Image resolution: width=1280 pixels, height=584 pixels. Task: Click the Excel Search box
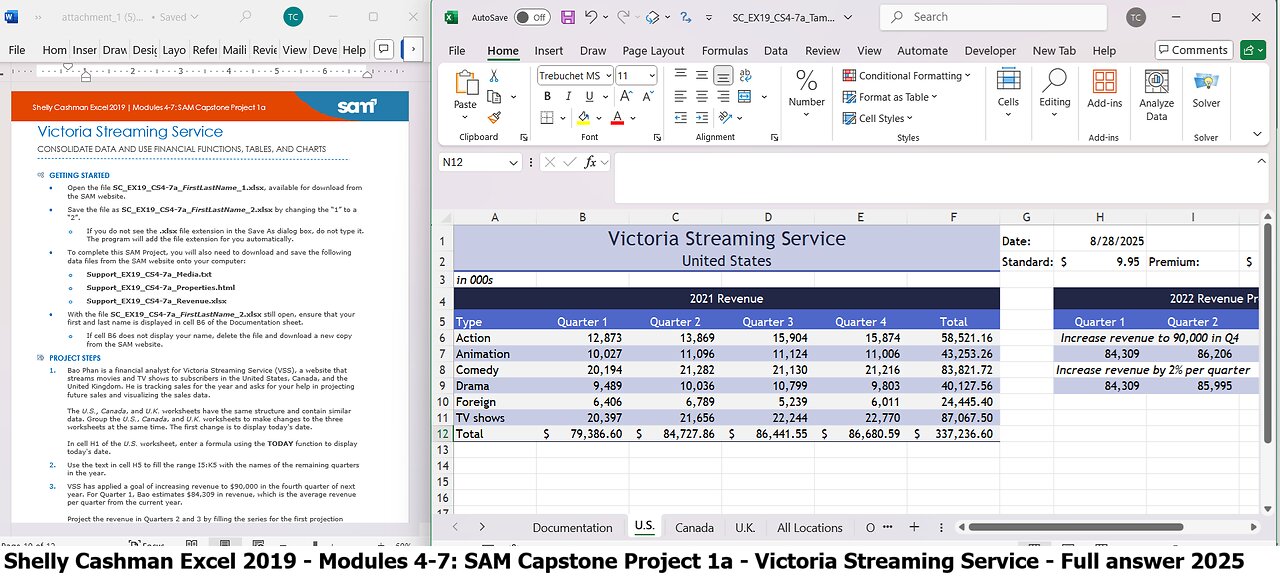993,17
